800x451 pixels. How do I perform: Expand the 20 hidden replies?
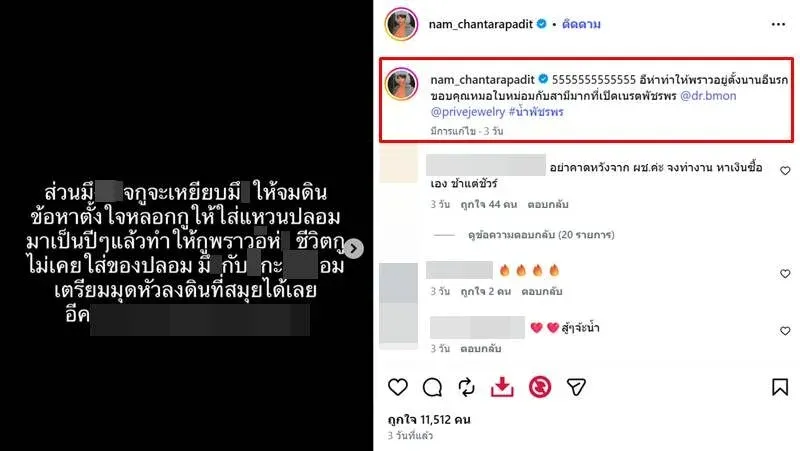coord(541,235)
